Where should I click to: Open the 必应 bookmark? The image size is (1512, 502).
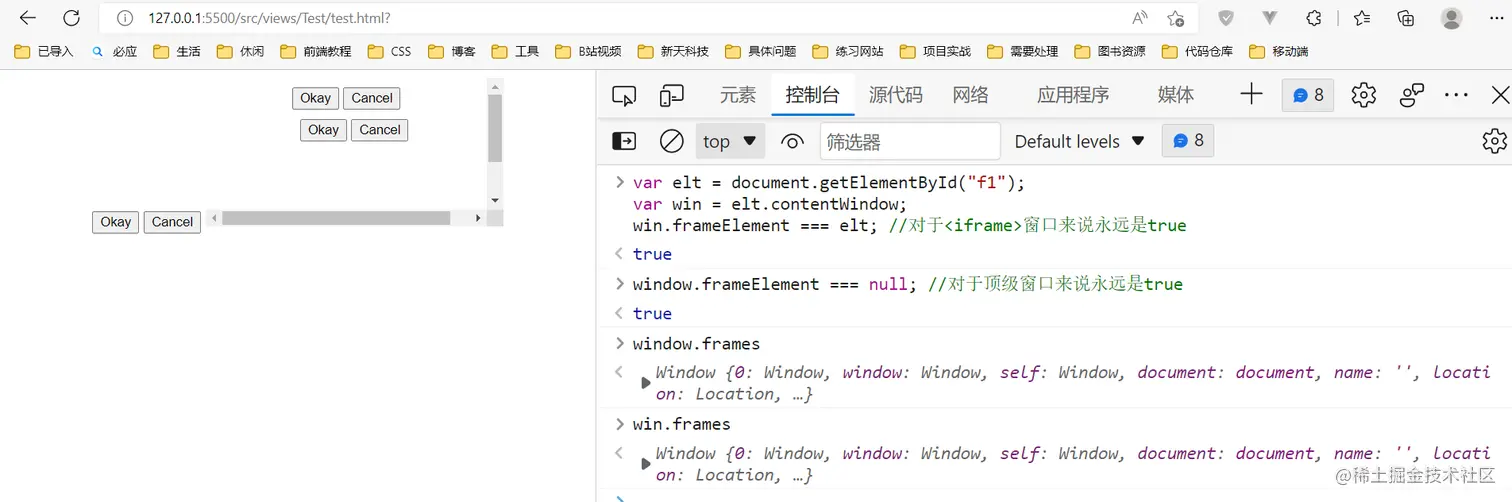[114, 51]
